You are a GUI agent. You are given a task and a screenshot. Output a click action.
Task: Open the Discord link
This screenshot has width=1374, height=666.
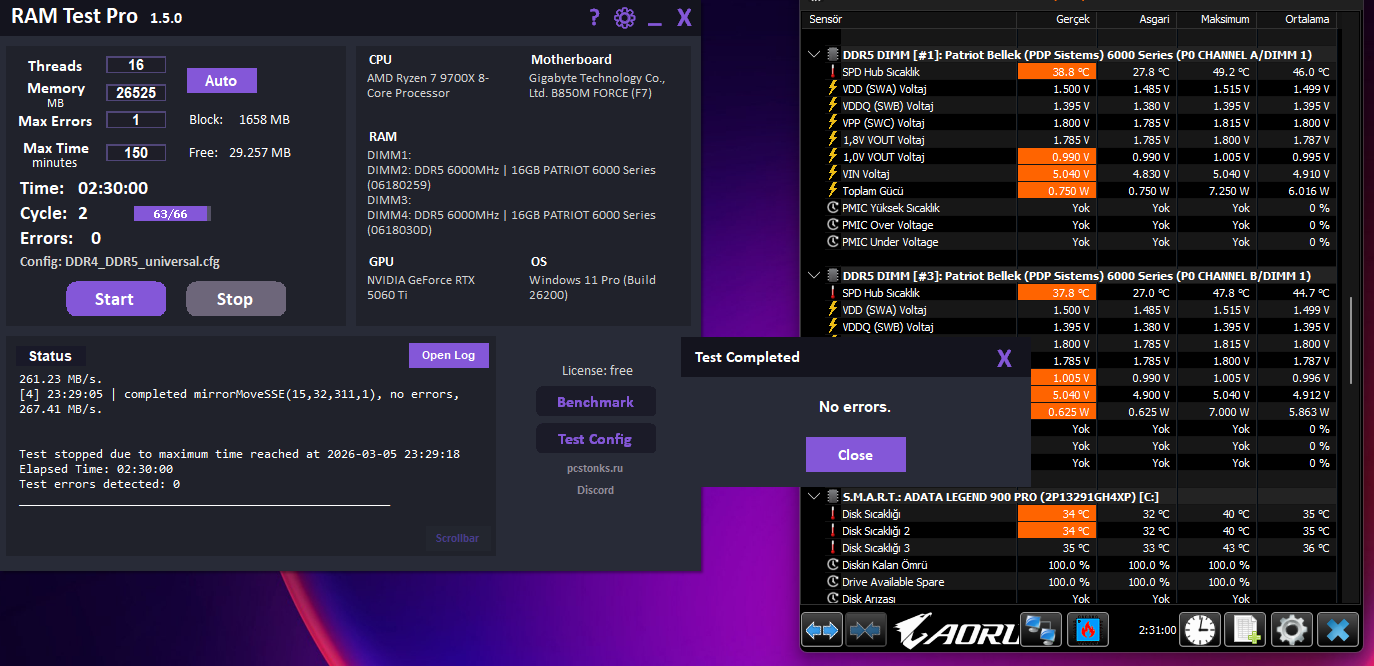595,490
